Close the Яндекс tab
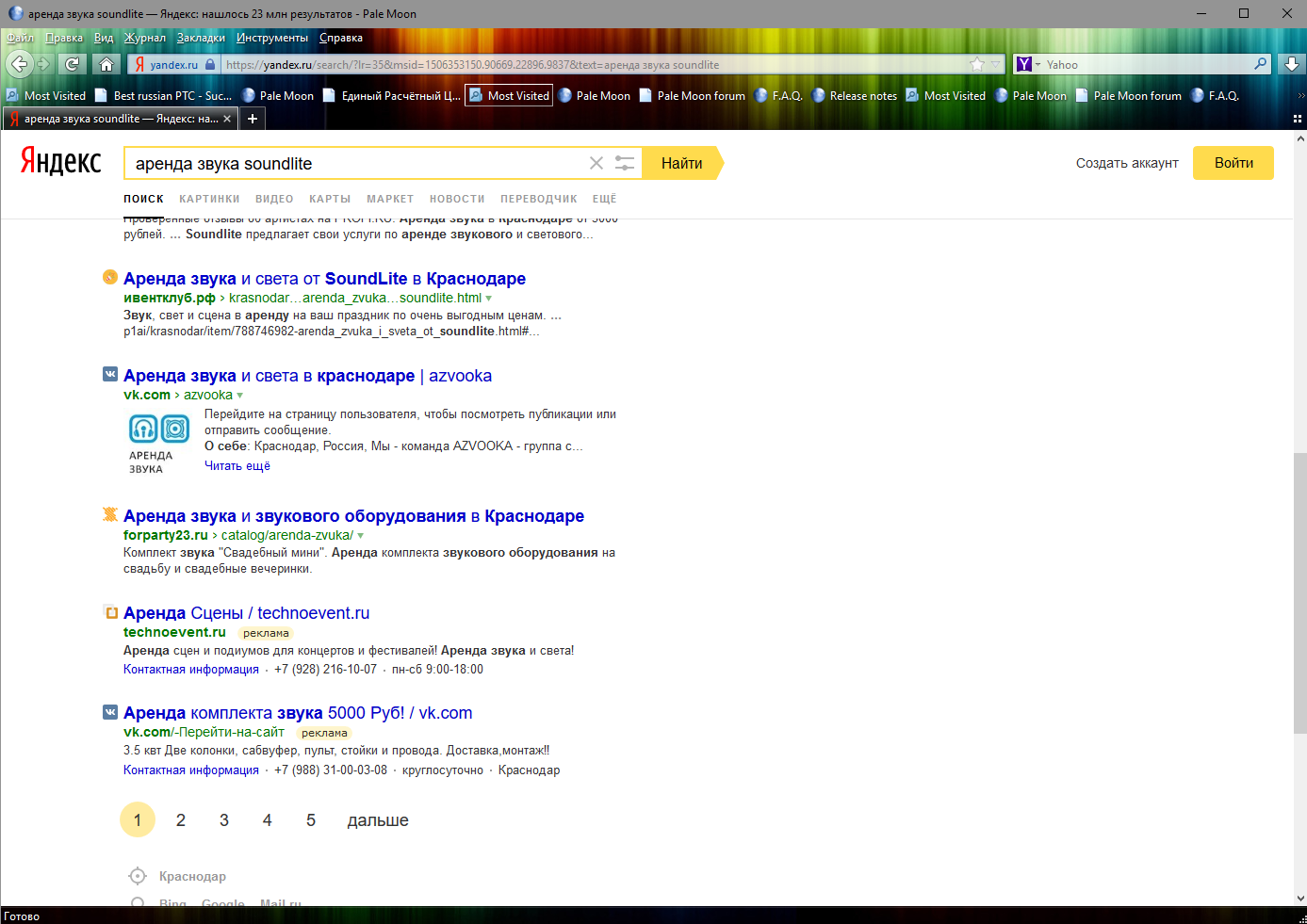 coord(226,119)
